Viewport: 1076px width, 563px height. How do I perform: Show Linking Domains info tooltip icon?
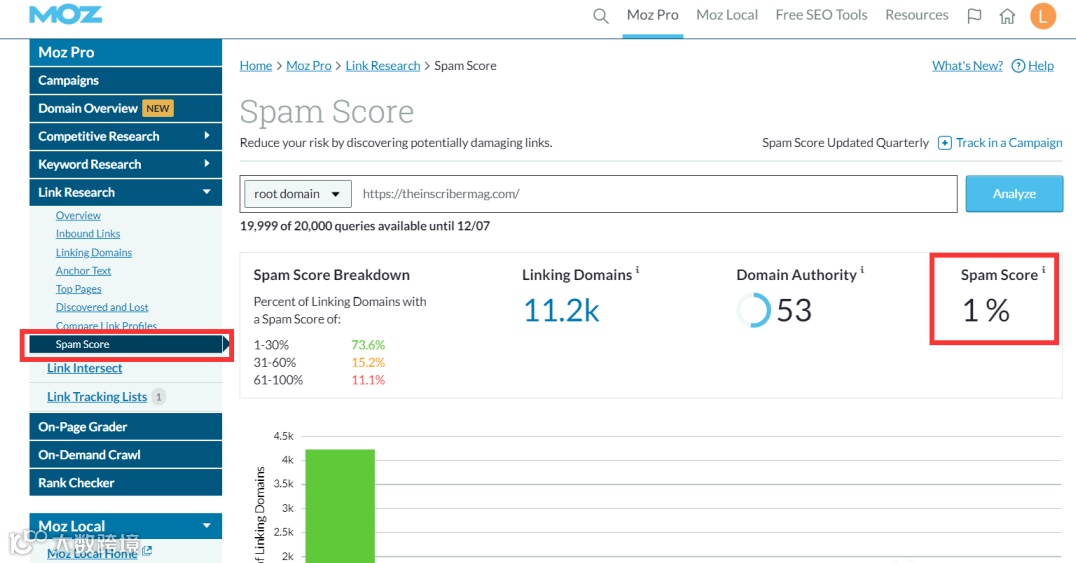click(638, 270)
